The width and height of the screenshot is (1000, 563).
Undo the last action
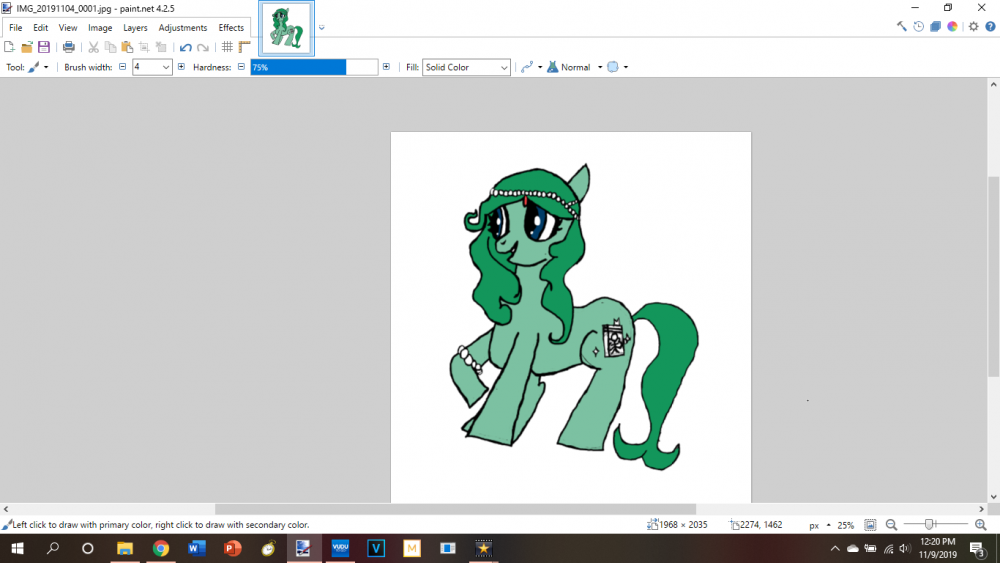pos(186,47)
